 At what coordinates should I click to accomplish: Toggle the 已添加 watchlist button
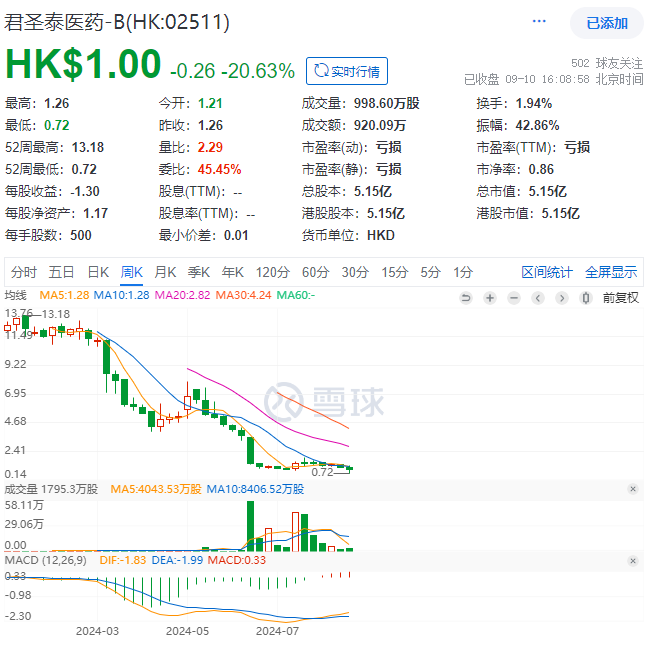click(606, 23)
